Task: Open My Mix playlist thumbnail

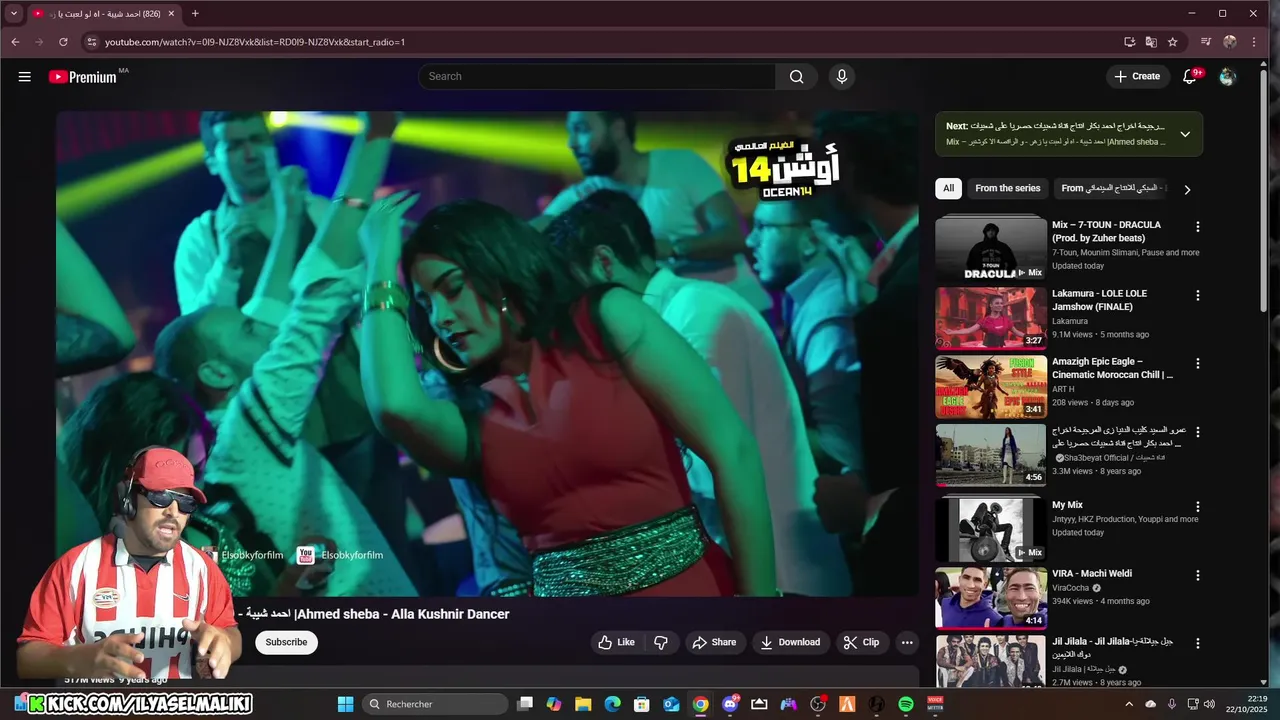Action: click(x=991, y=529)
